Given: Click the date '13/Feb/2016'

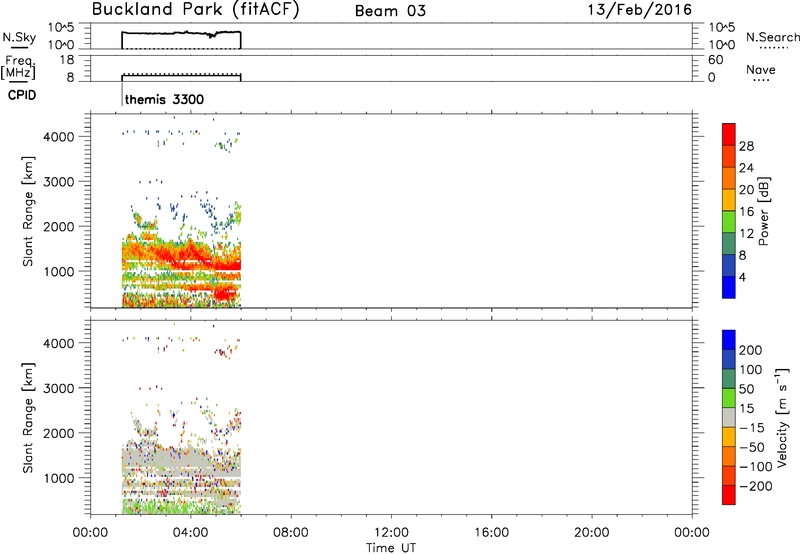Looking at the screenshot, I should pyautogui.click(x=639, y=10).
